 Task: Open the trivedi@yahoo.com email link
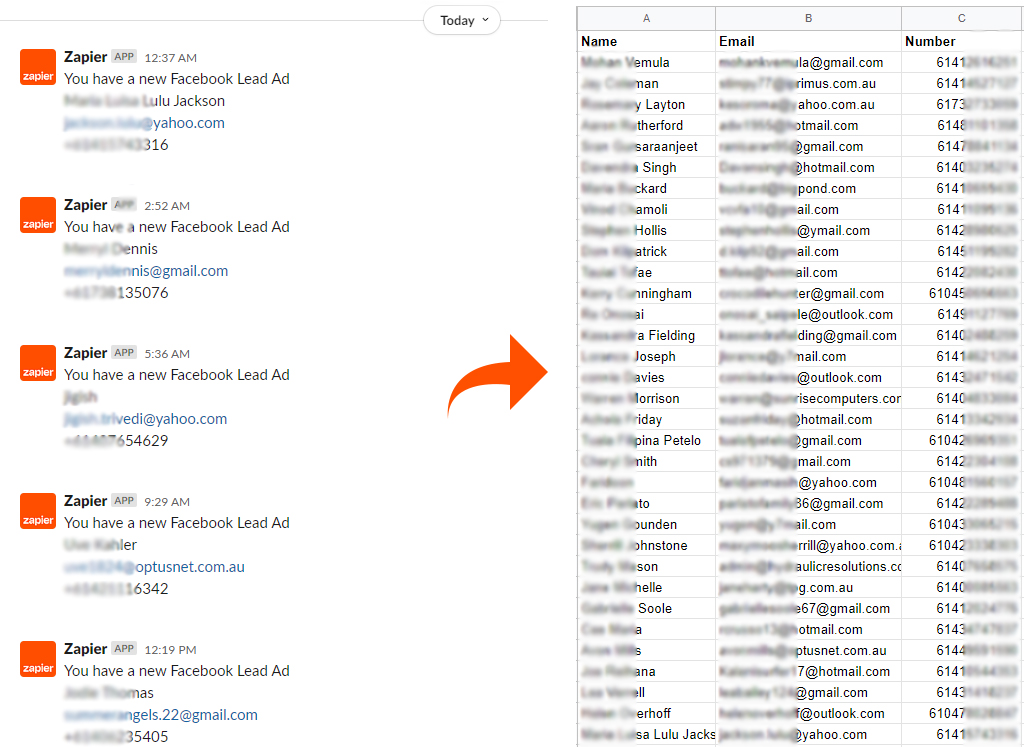coord(146,419)
